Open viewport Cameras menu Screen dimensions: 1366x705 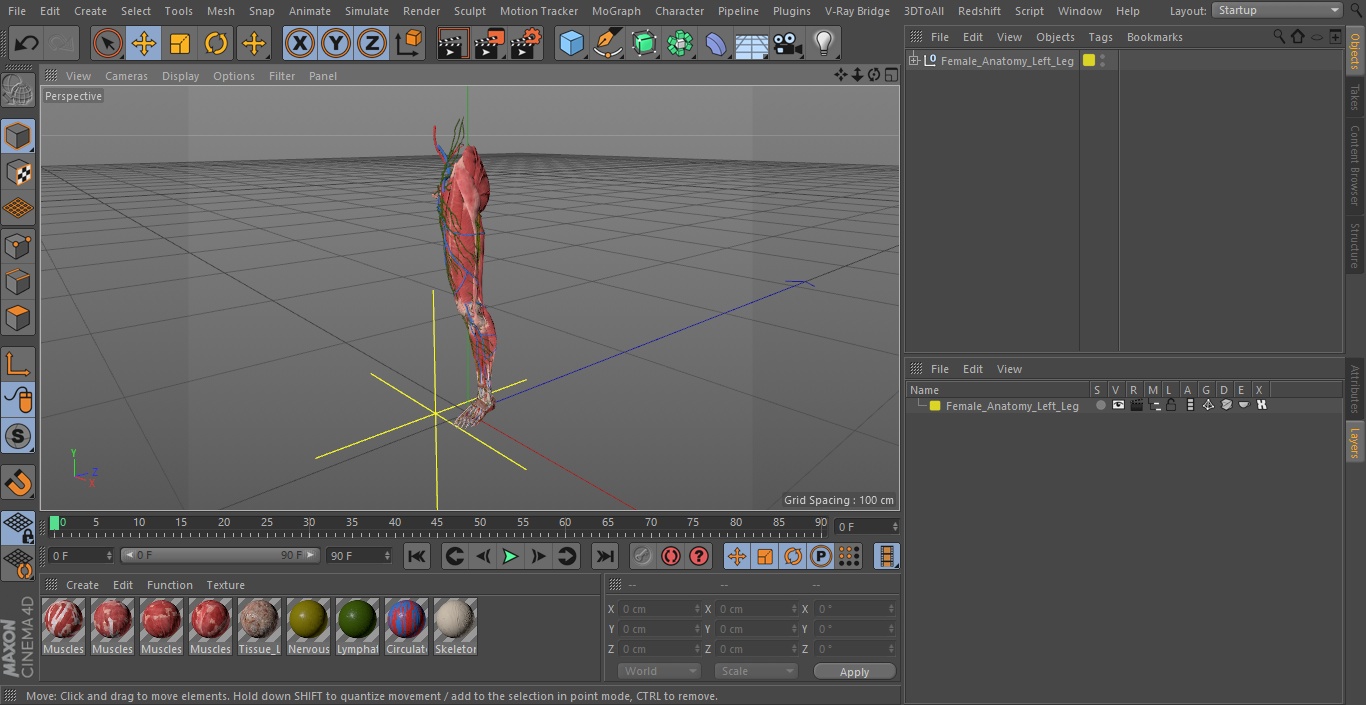(x=126, y=76)
